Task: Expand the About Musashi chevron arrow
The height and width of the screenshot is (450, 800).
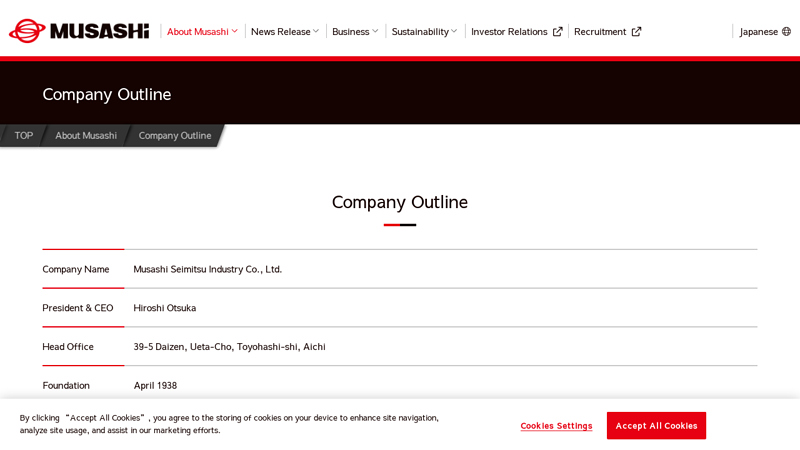Action: tap(235, 31)
